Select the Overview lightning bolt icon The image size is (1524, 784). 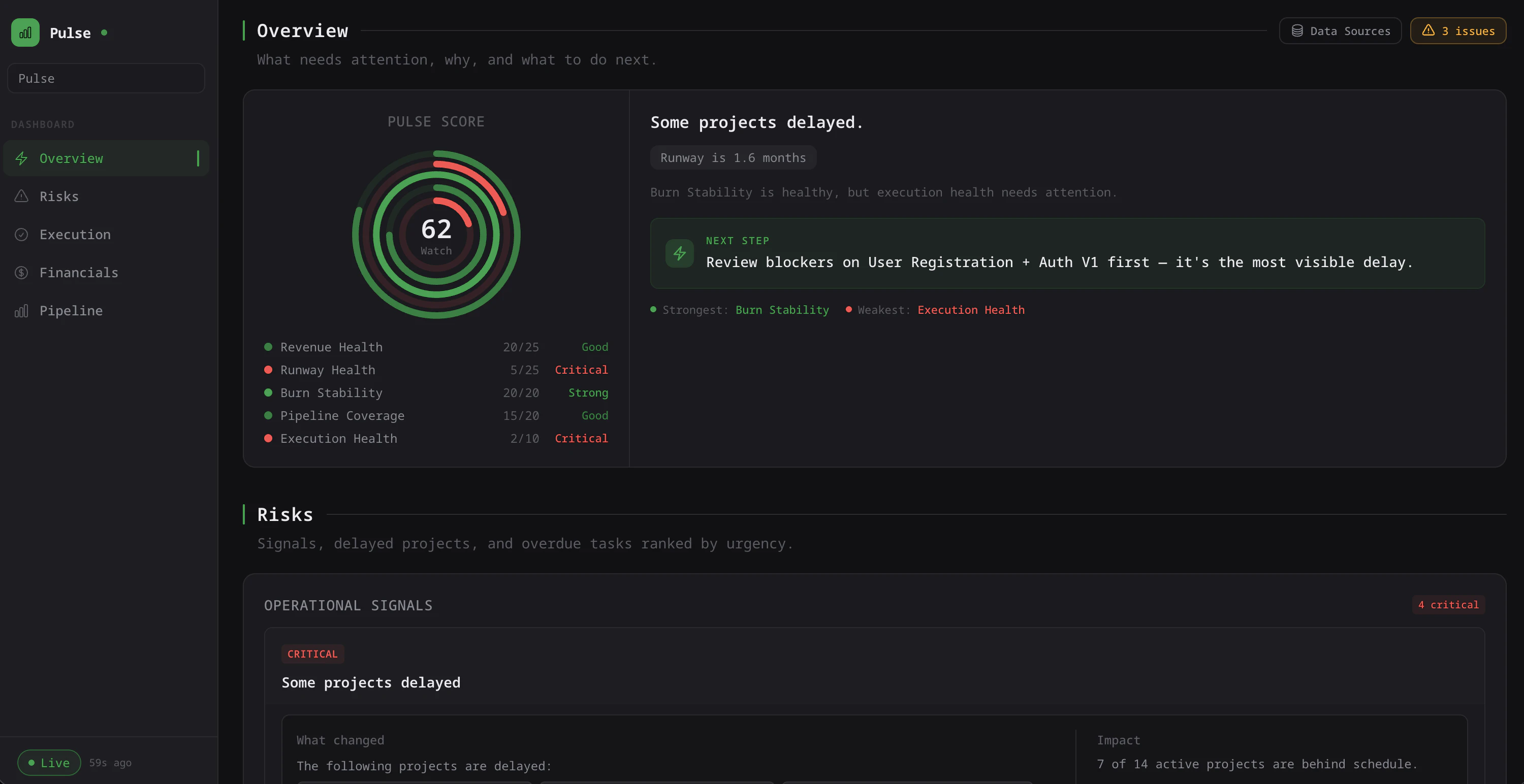pos(22,158)
